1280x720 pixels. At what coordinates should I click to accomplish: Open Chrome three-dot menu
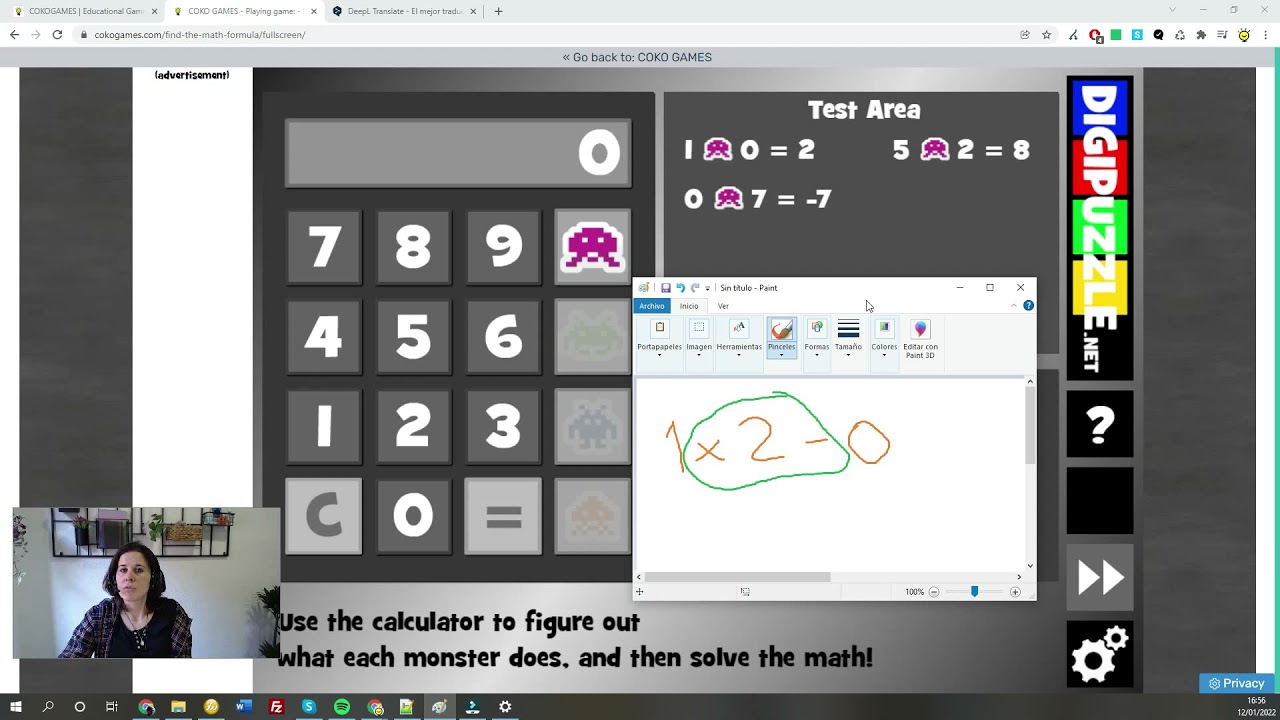coord(1264,34)
